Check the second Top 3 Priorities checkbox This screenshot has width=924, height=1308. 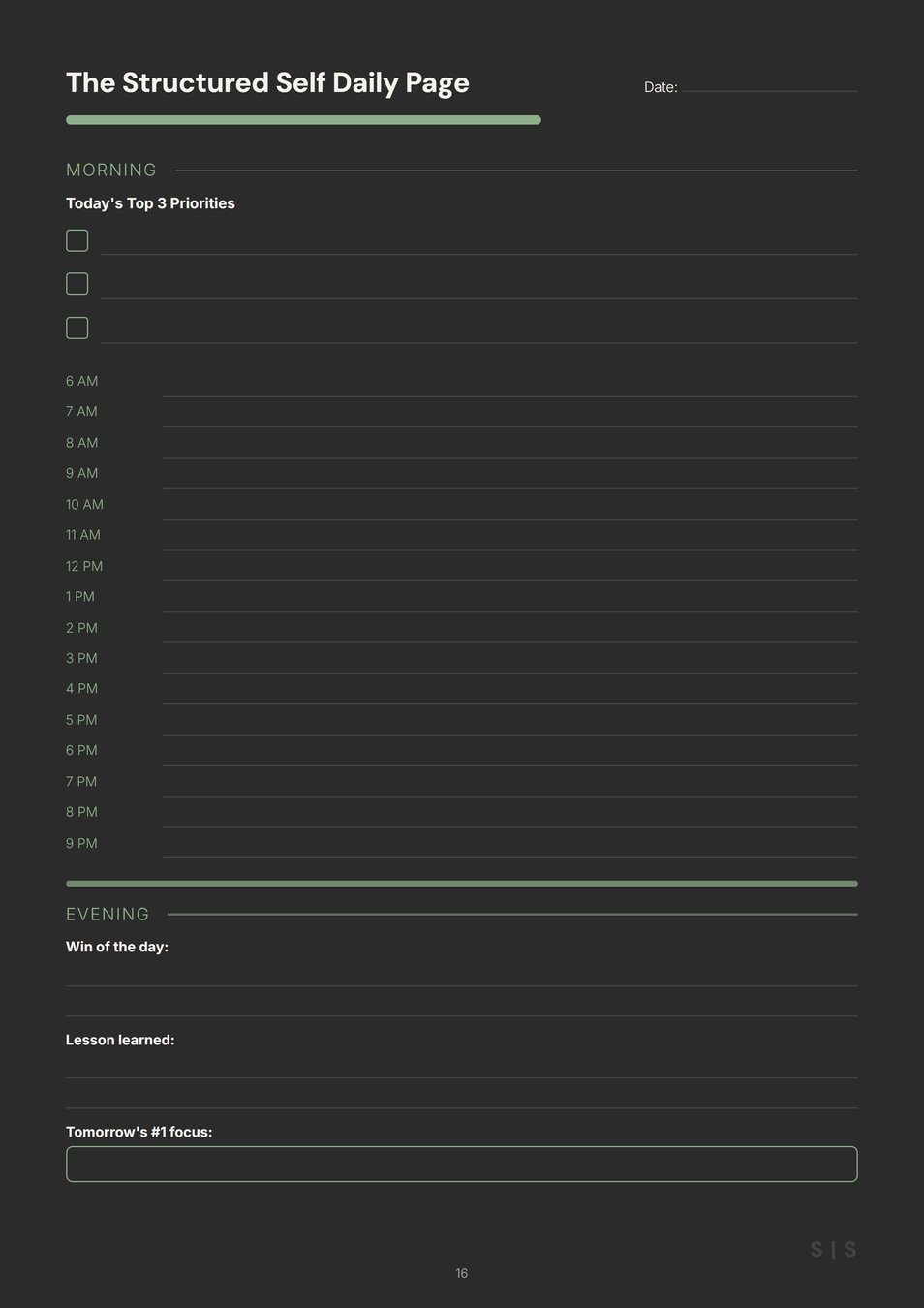click(x=77, y=284)
